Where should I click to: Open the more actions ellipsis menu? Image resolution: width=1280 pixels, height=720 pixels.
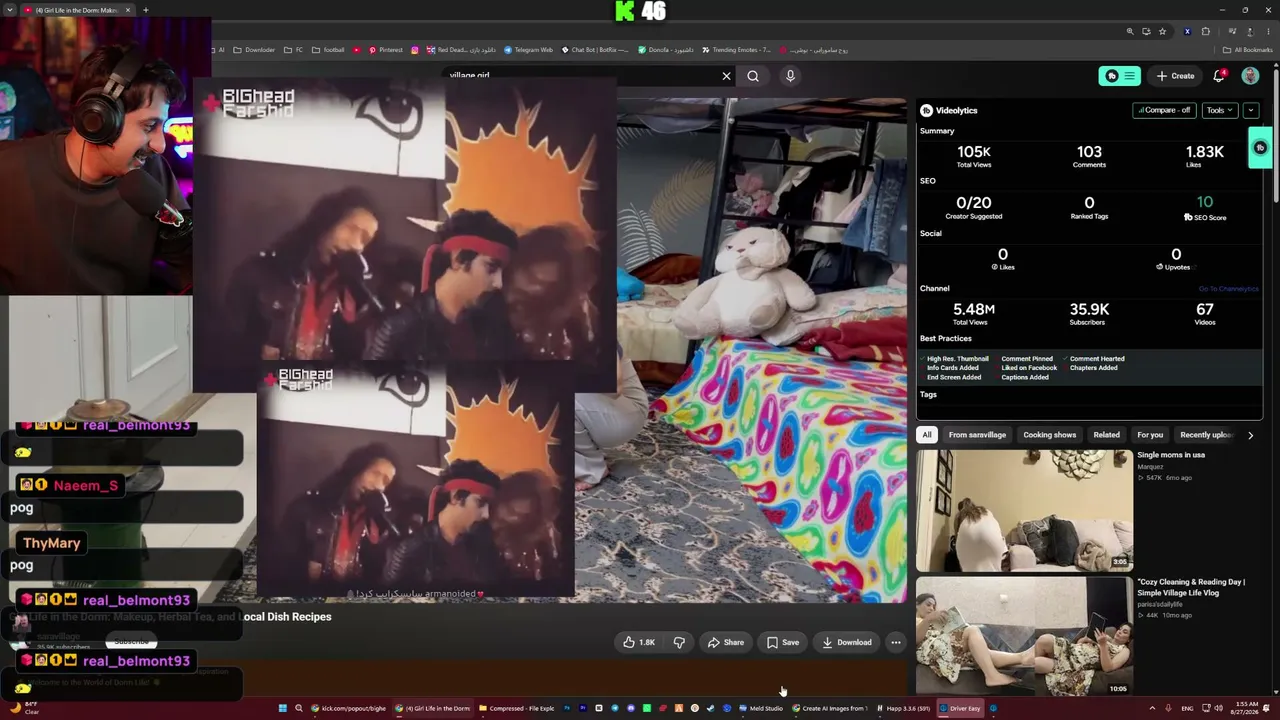point(896,642)
